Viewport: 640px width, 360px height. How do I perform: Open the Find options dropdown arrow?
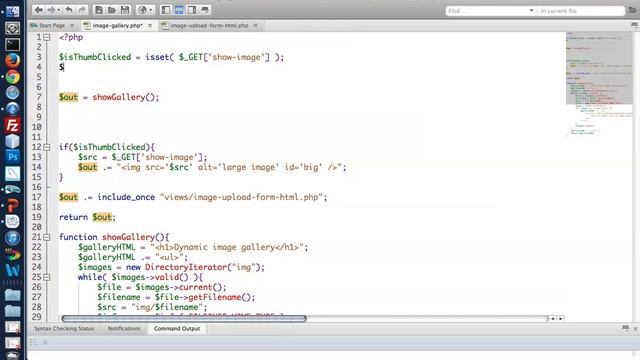point(531,11)
